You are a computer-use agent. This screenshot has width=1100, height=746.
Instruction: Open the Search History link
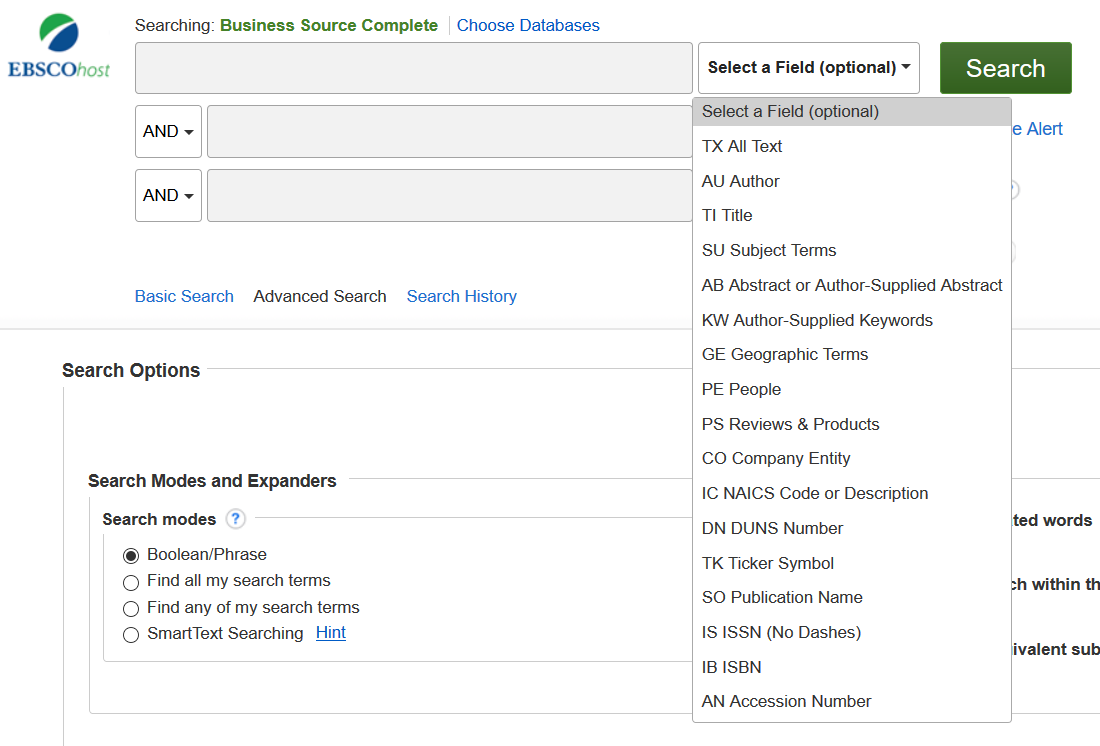click(x=461, y=296)
